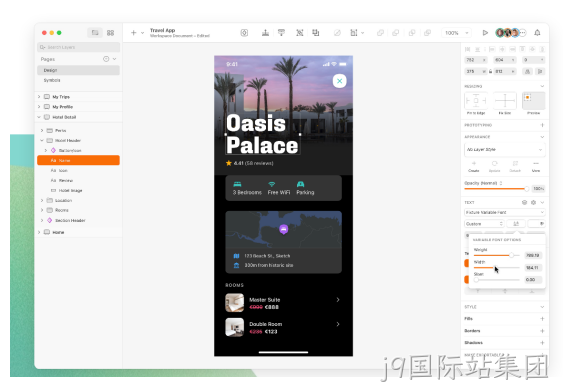
Task: Add a new Shadow with plus
Action: pos(542,342)
